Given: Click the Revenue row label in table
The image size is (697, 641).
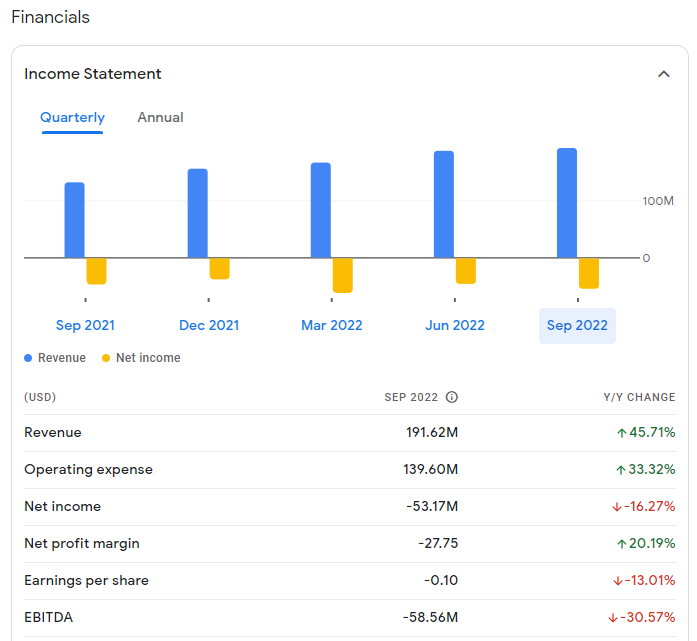Looking at the screenshot, I should [53, 433].
